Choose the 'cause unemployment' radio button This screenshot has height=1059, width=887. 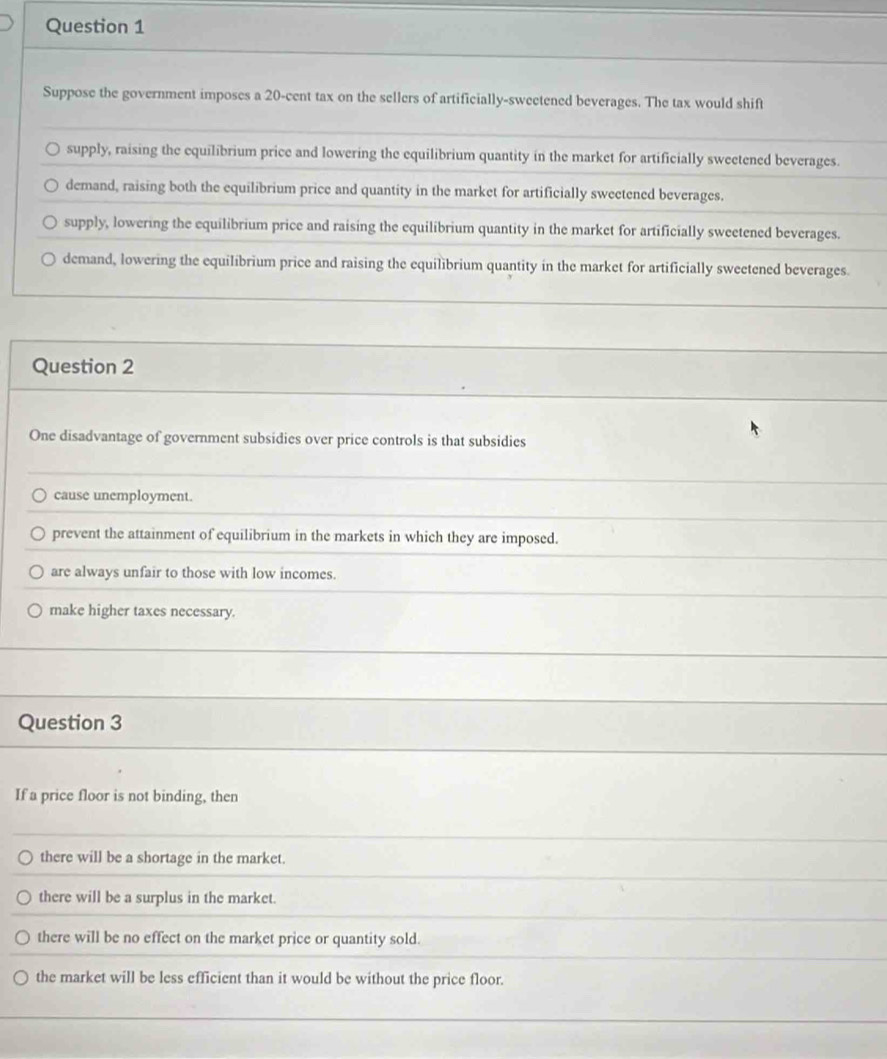pyautogui.click(x=38, y=495)
